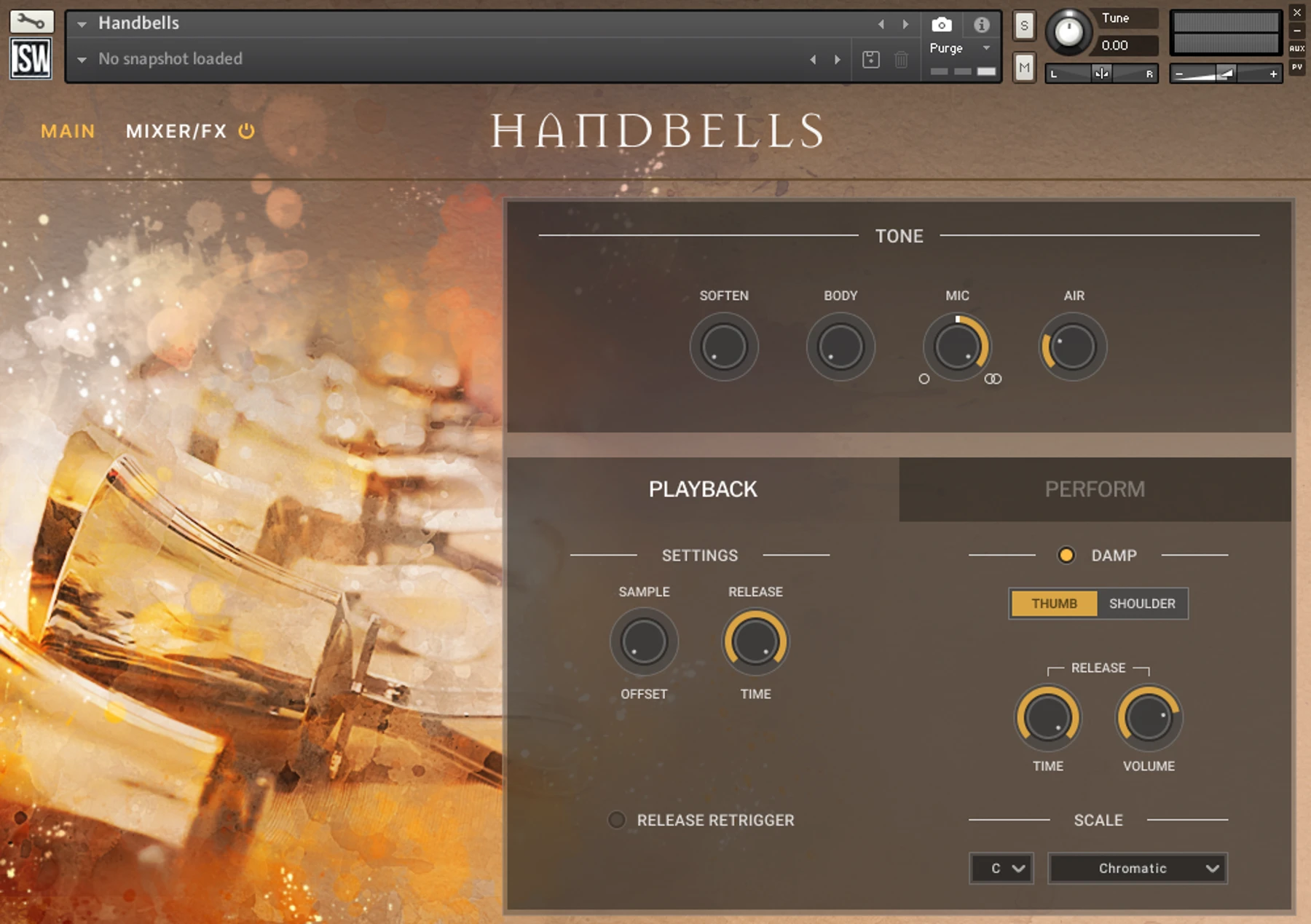The width and height of the screenshot is (1311, 924).
Task: Select next snapshot arrow icon
Action: tap(838, 60)
